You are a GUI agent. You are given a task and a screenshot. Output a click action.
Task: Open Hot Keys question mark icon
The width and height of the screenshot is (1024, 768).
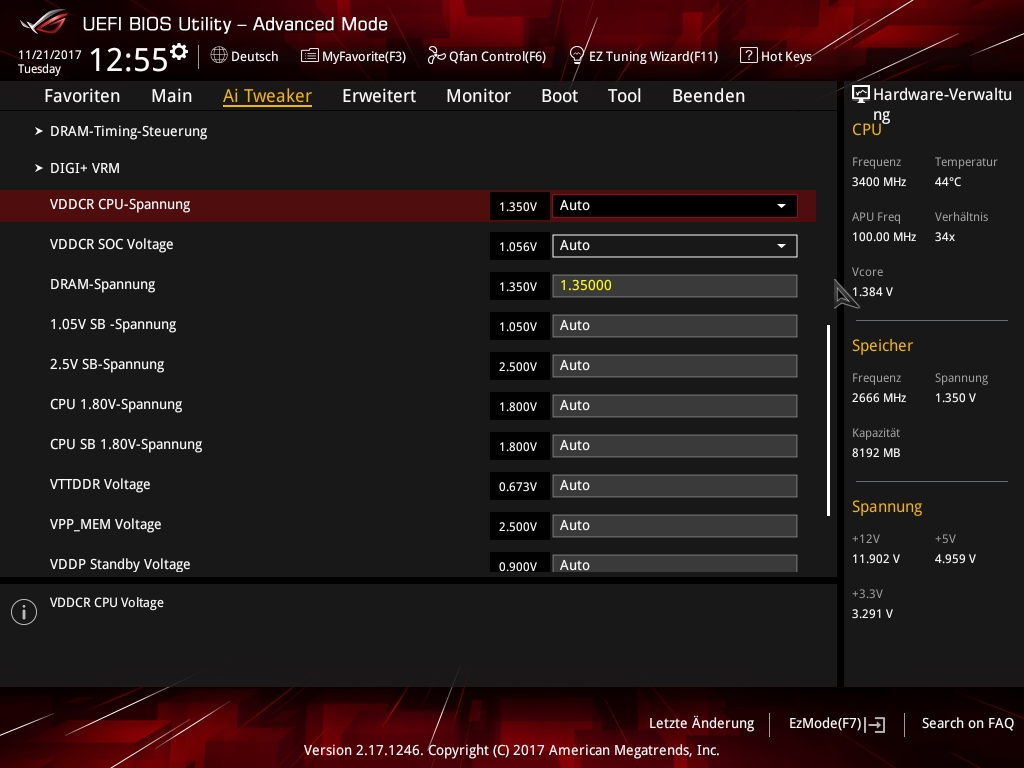[x=748, y=56]
